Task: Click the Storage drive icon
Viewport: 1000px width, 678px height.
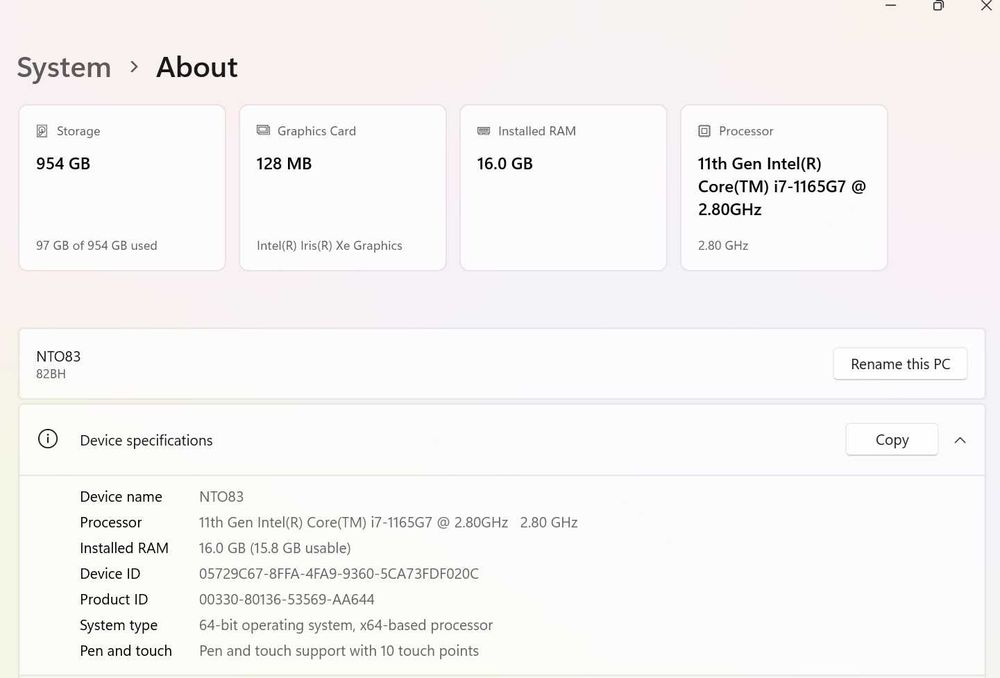Action: tap(42, 131)
